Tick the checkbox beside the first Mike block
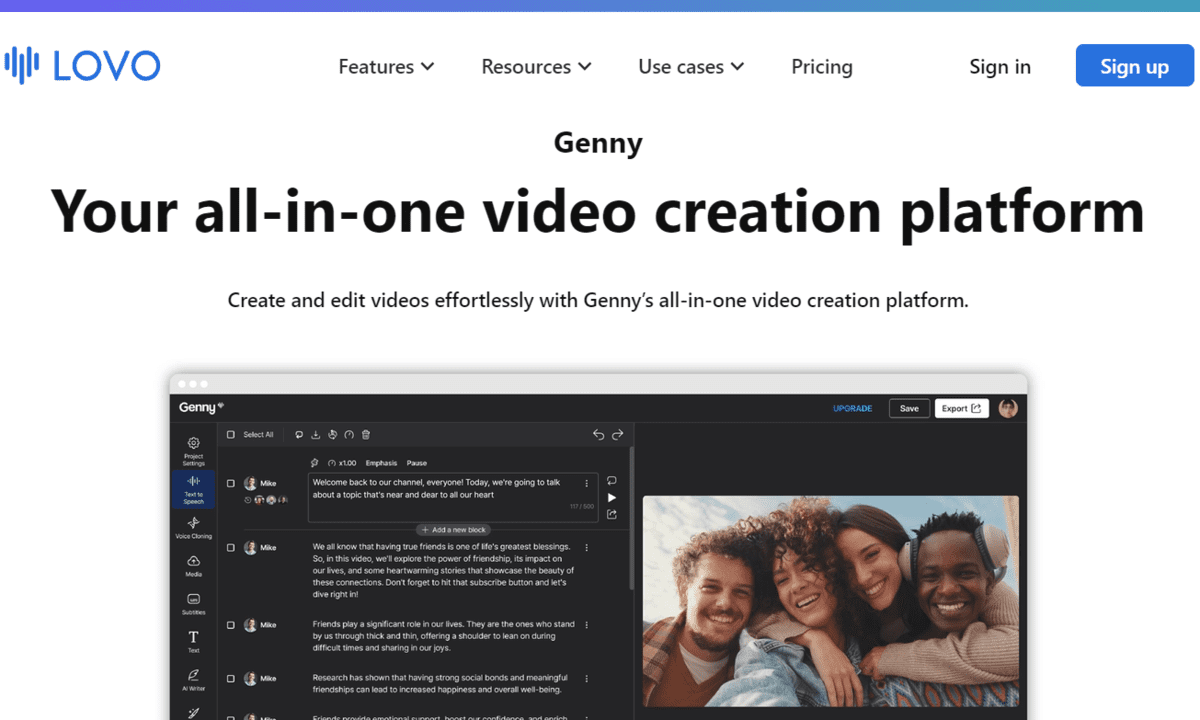Viewport: 1200px width, 720px height. pos(231,483)
